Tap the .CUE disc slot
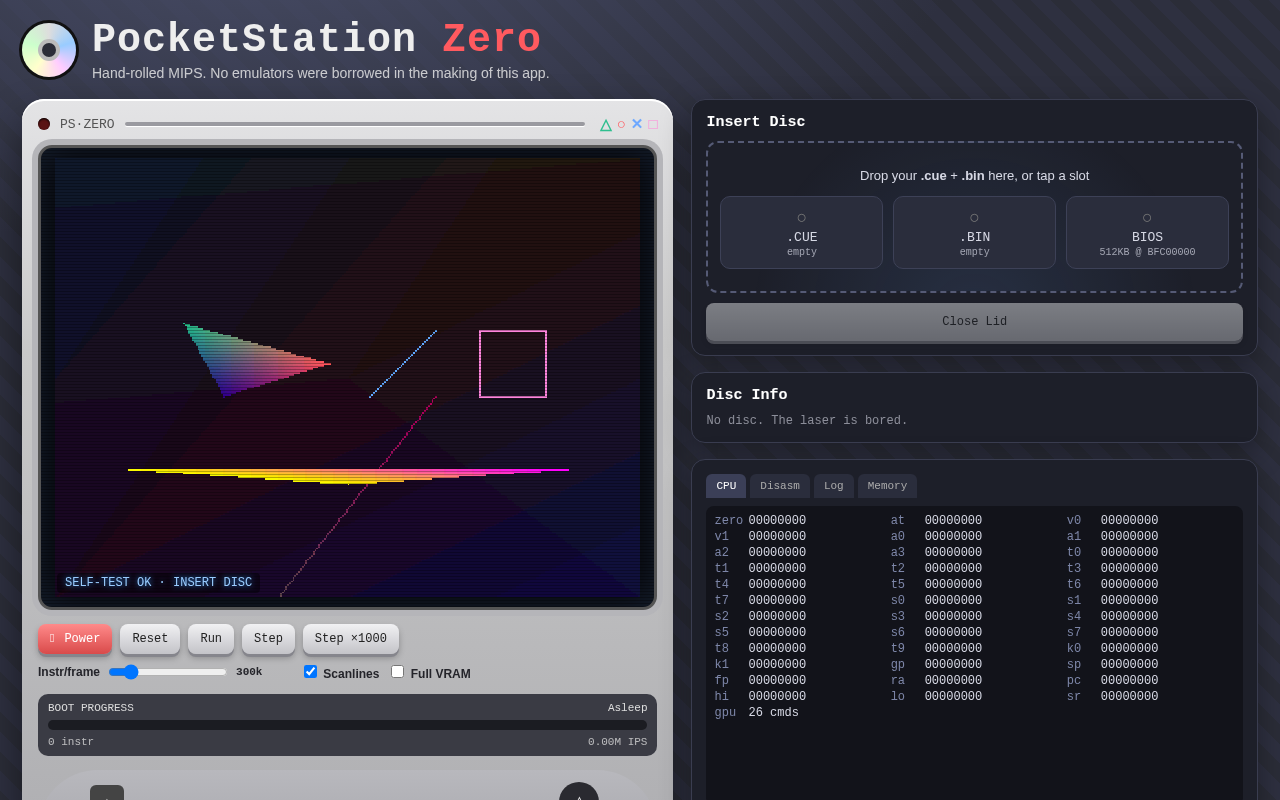The image size is (1280, 800). pyautogui.click(x=802, y=233)
